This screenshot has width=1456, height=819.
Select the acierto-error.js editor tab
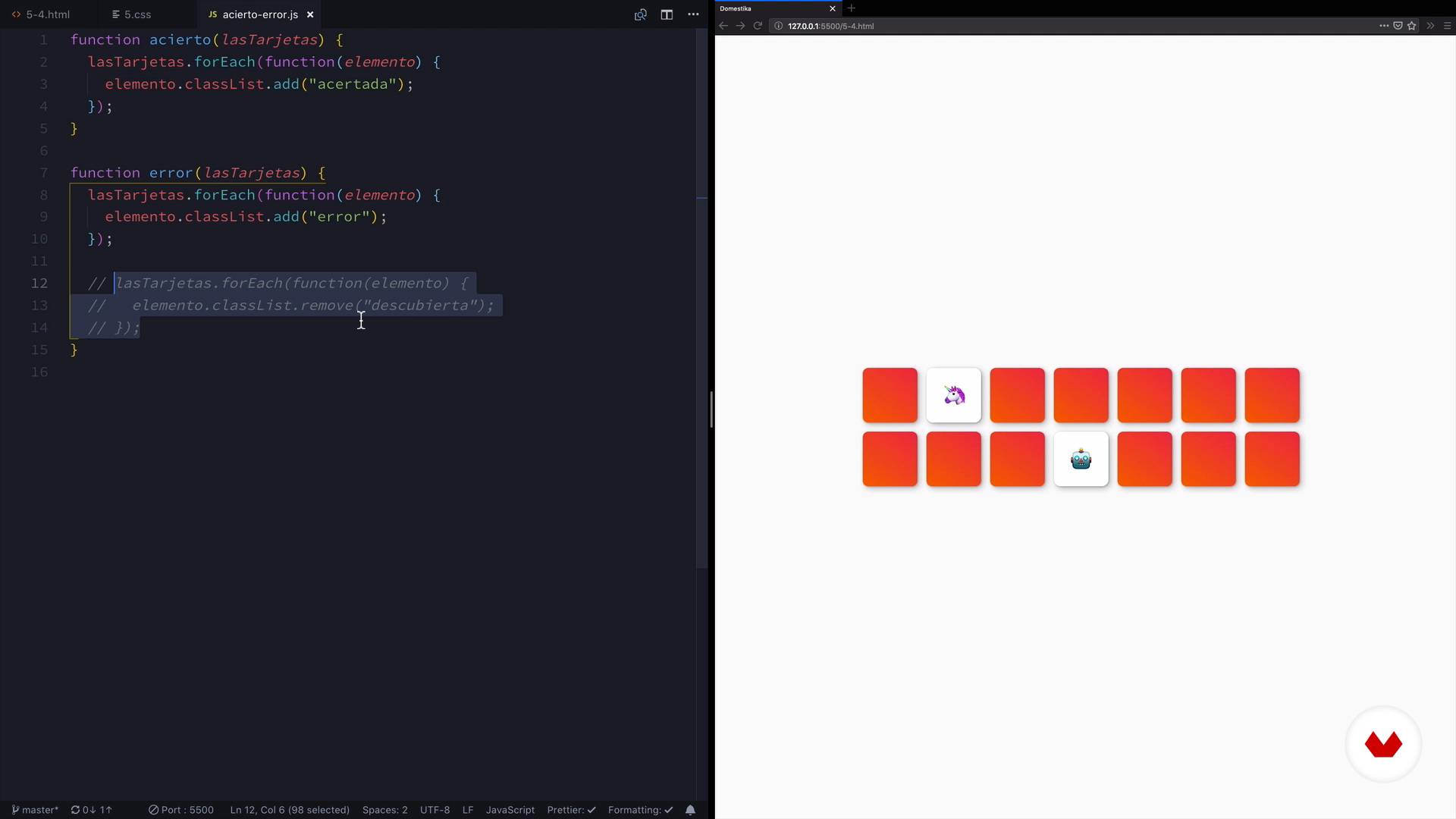[x=259, y=14]
